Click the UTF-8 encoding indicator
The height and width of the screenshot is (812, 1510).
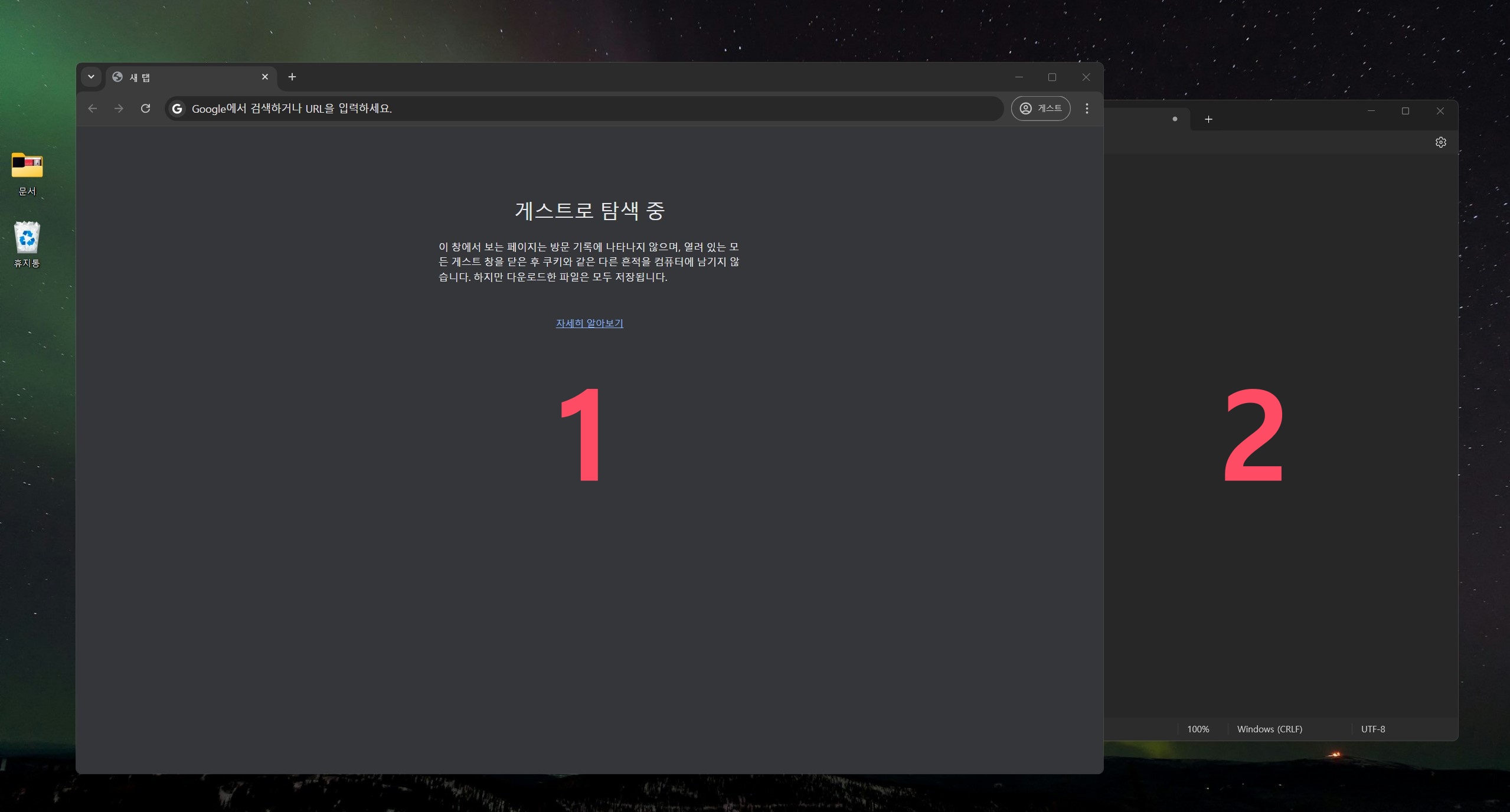coord(1372,729)
